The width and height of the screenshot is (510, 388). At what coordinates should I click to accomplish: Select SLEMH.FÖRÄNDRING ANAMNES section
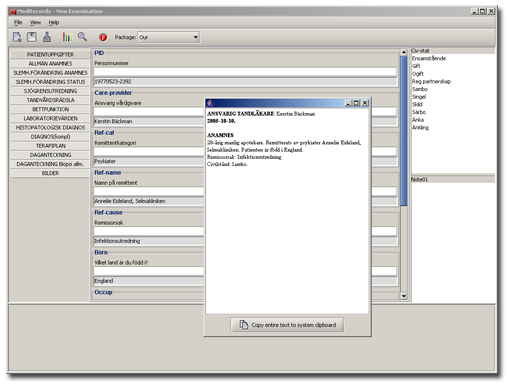(x=50, y=73)
